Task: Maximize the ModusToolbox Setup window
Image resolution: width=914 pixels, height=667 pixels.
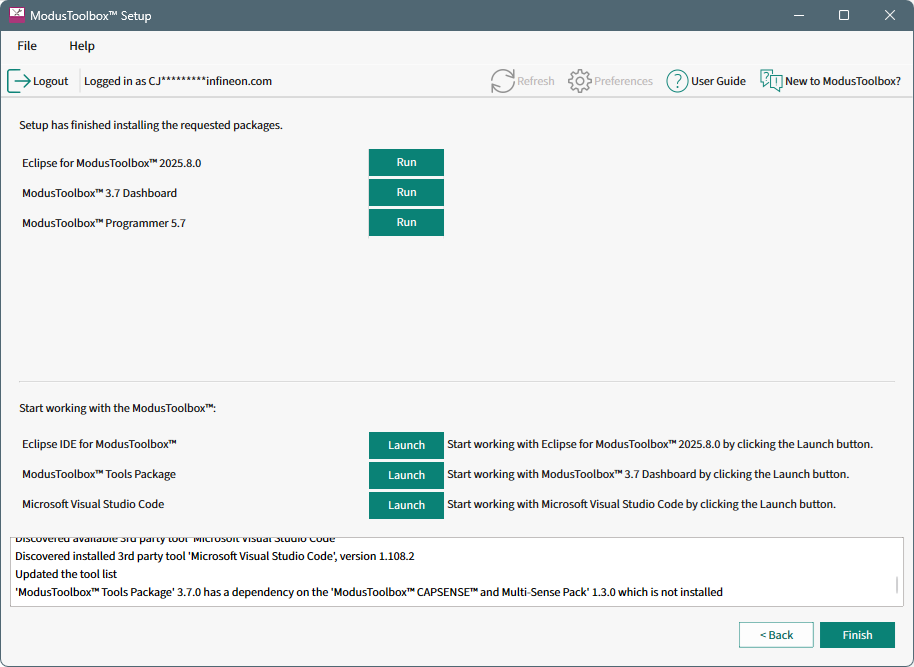Action: pos(843,15)
